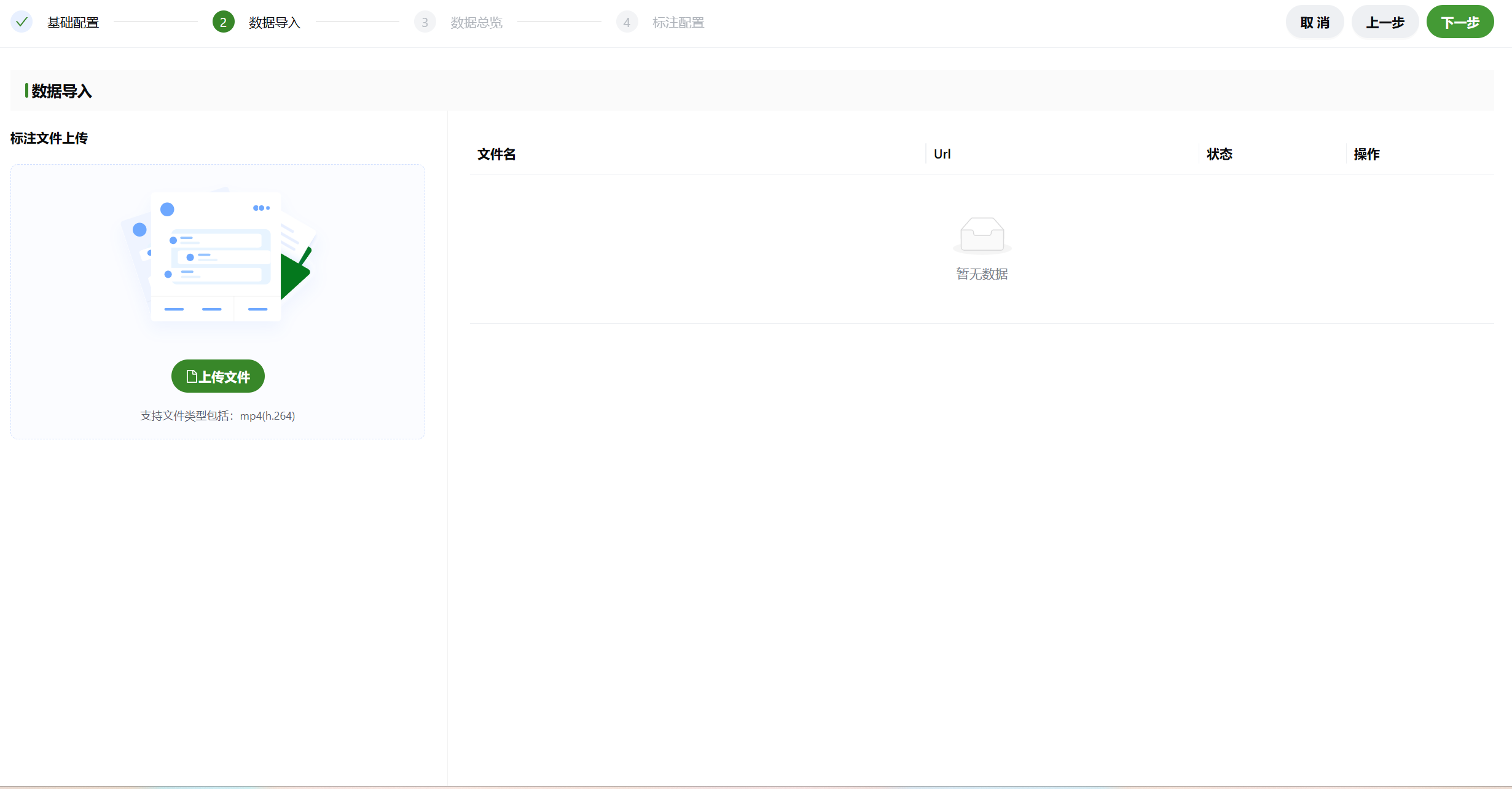Click the 标注文件上传 section label
Viewport: 1512px width, 789px height.
click(x=49, y=138)
